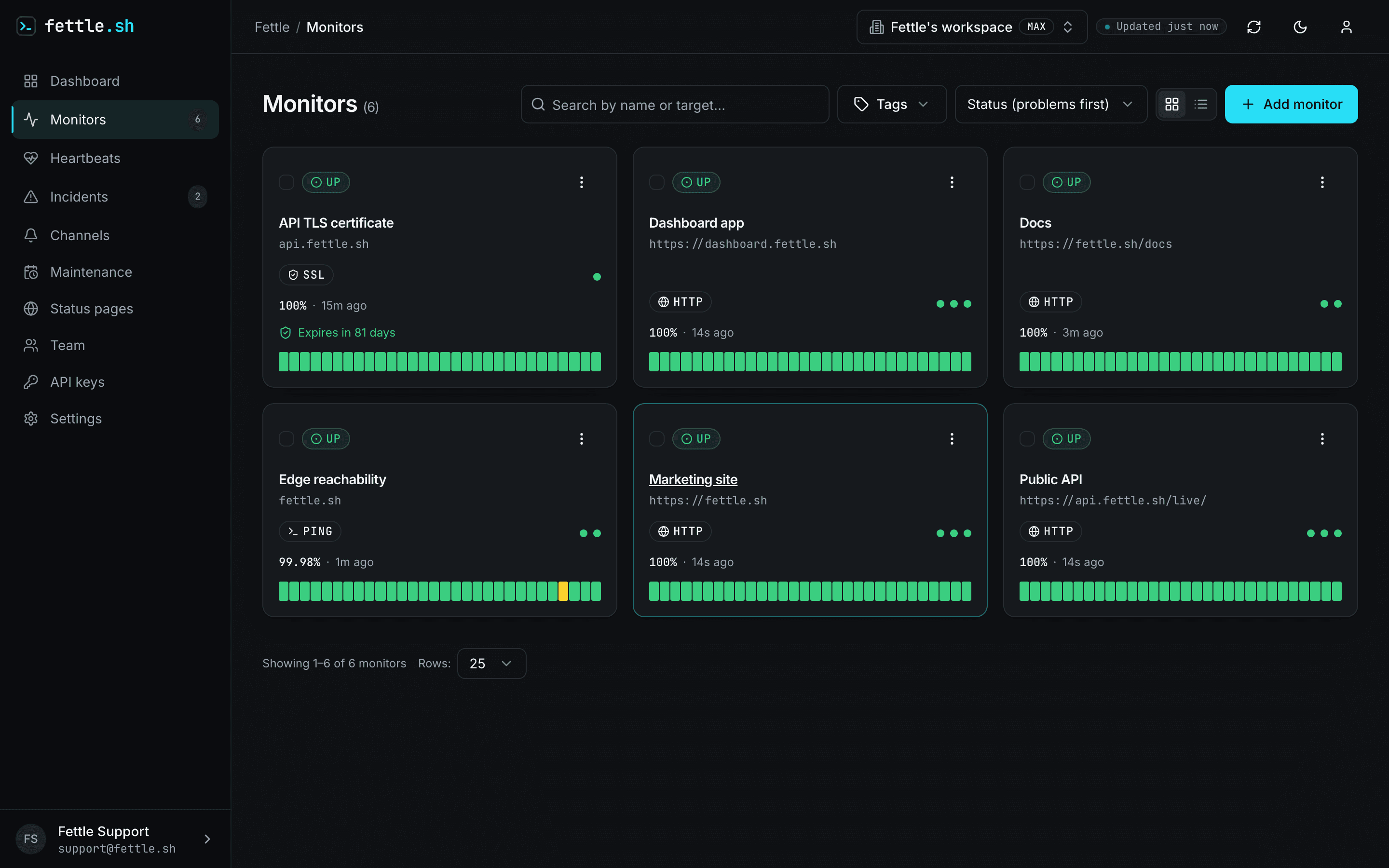Click the UP status badge on Public API

[x=1066, y=439]
